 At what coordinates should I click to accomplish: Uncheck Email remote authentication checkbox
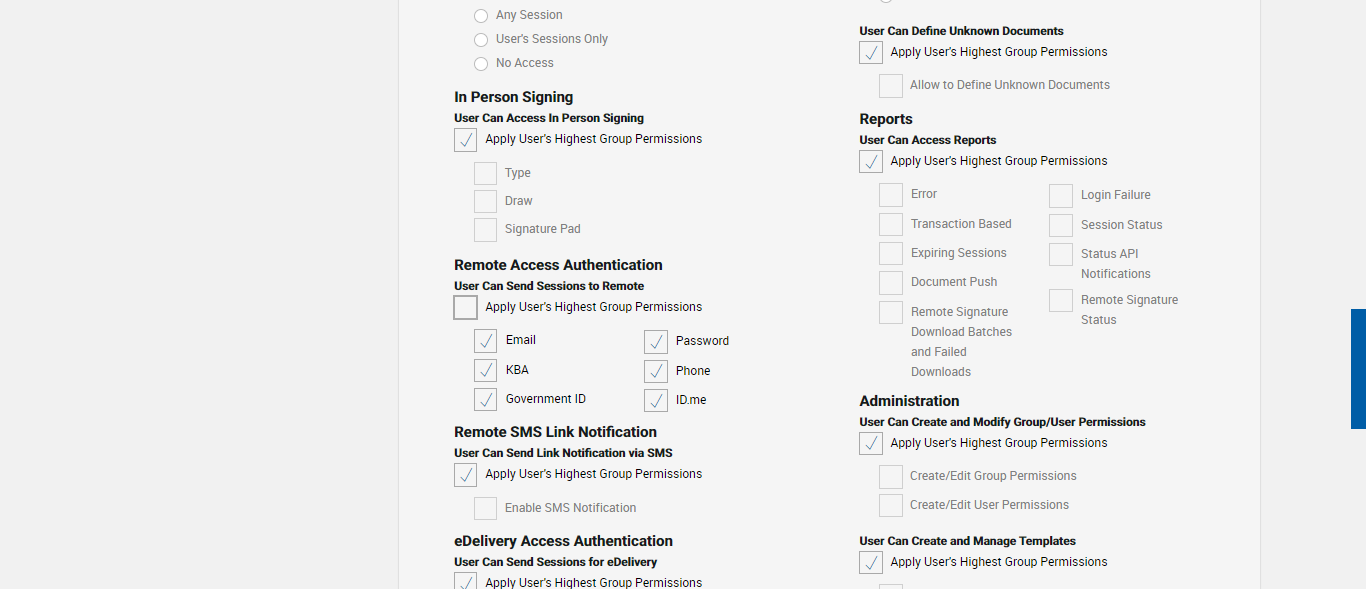coord(486,341)
